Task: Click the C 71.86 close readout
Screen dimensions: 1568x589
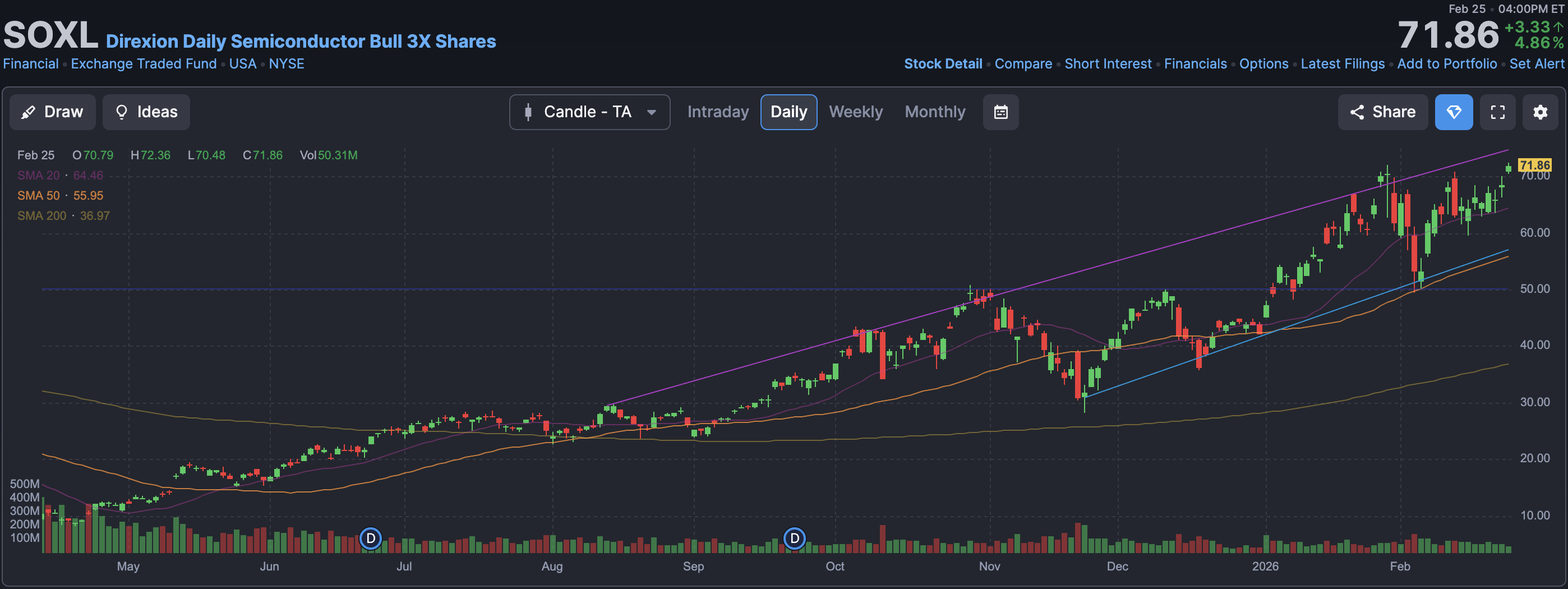Action: pos(262,155)
